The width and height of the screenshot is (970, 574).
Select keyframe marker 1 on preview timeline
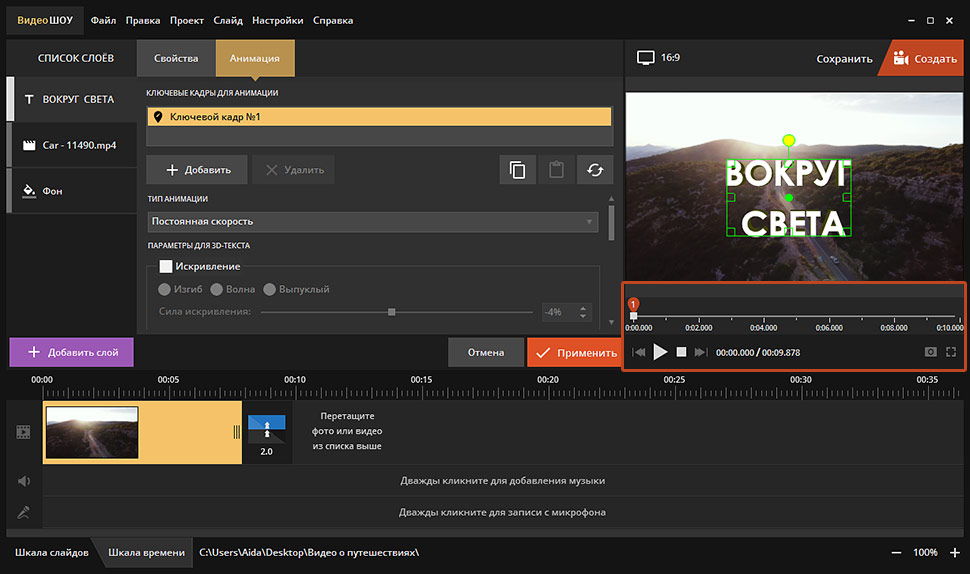point(633,304)
